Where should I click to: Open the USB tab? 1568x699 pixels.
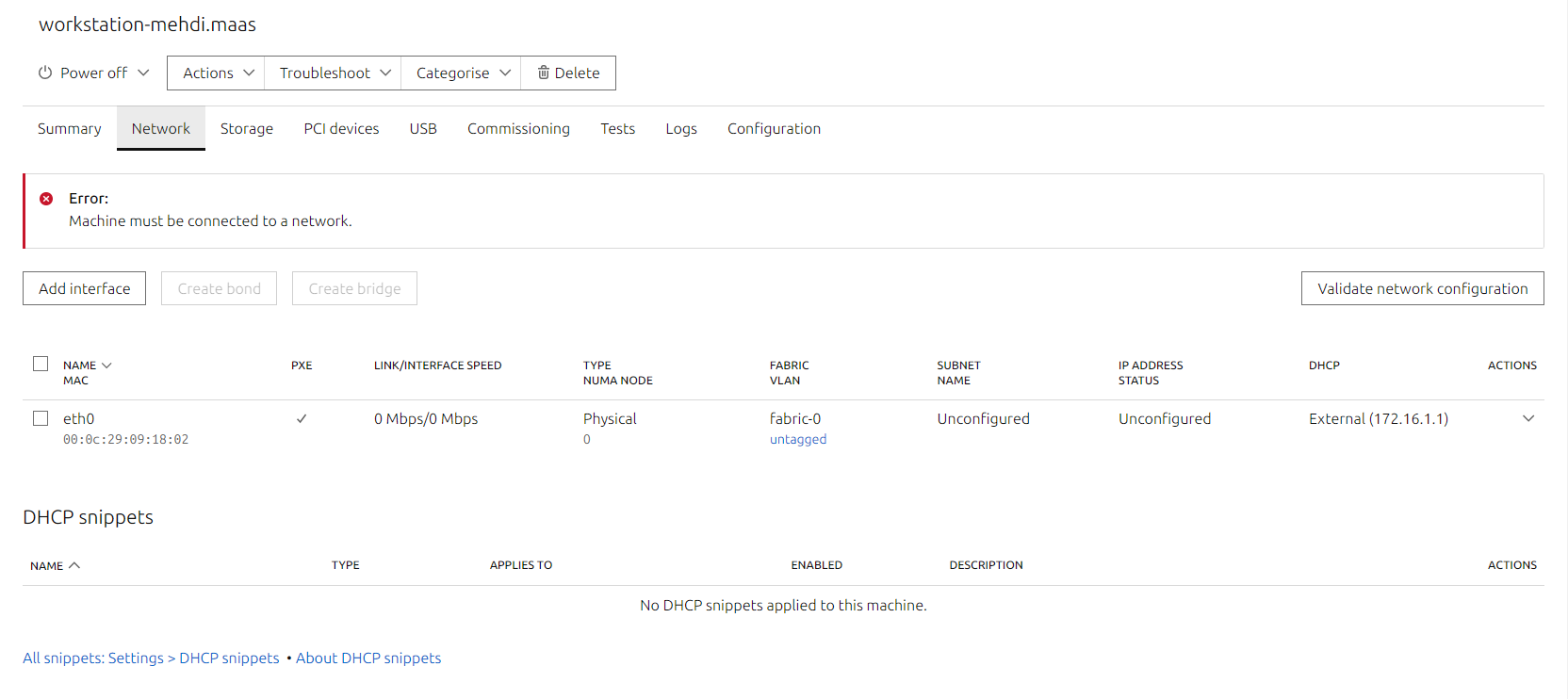point(423,128)
